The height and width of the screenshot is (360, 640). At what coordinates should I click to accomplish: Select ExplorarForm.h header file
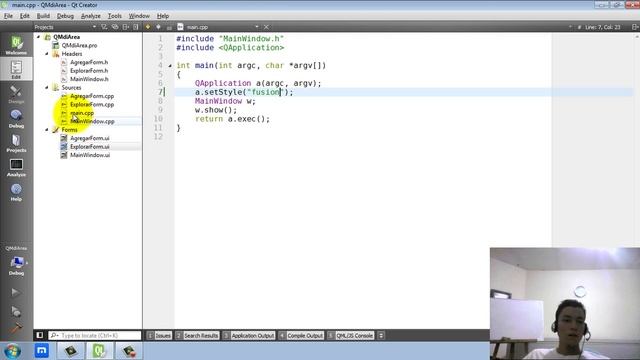pos(89,71)
